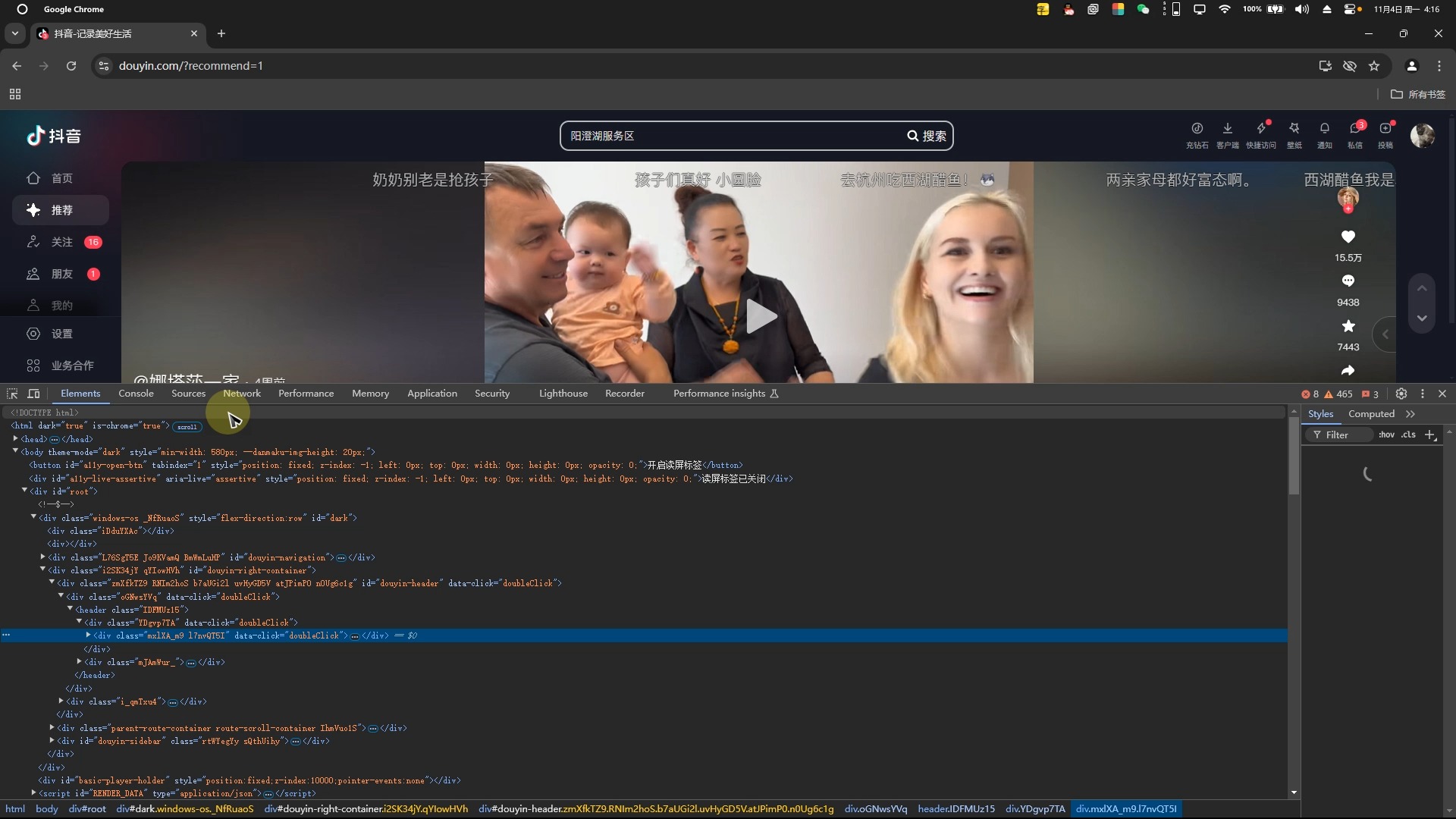Screen dimensions: 1456x819
Task: Expand the douyin-sidebar div node
Action: click(52, 741)
